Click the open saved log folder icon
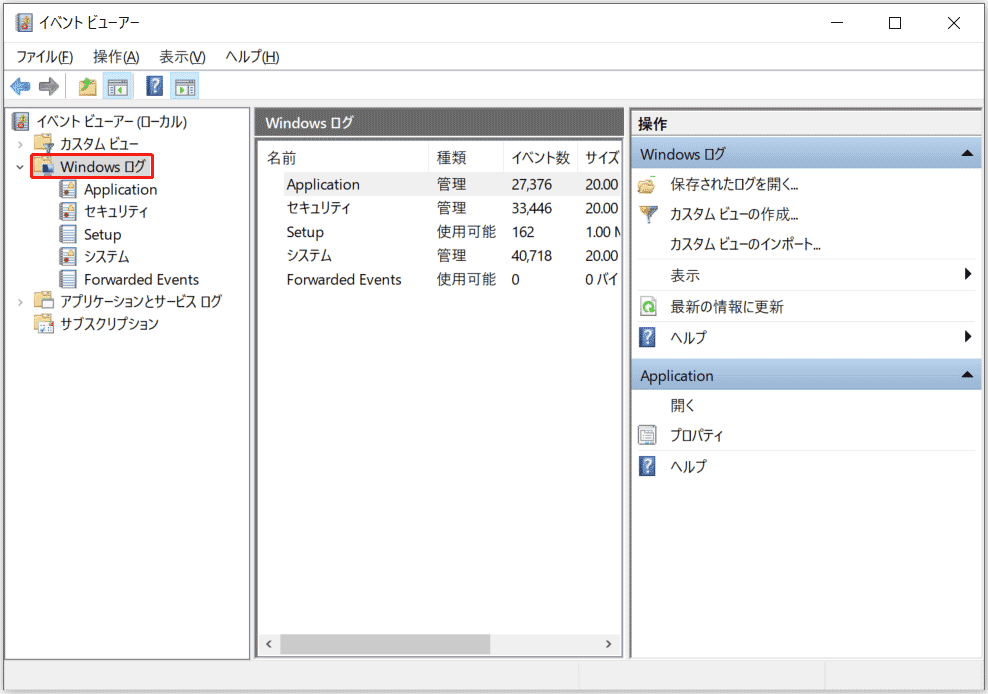988x694 pixels. 647,185
